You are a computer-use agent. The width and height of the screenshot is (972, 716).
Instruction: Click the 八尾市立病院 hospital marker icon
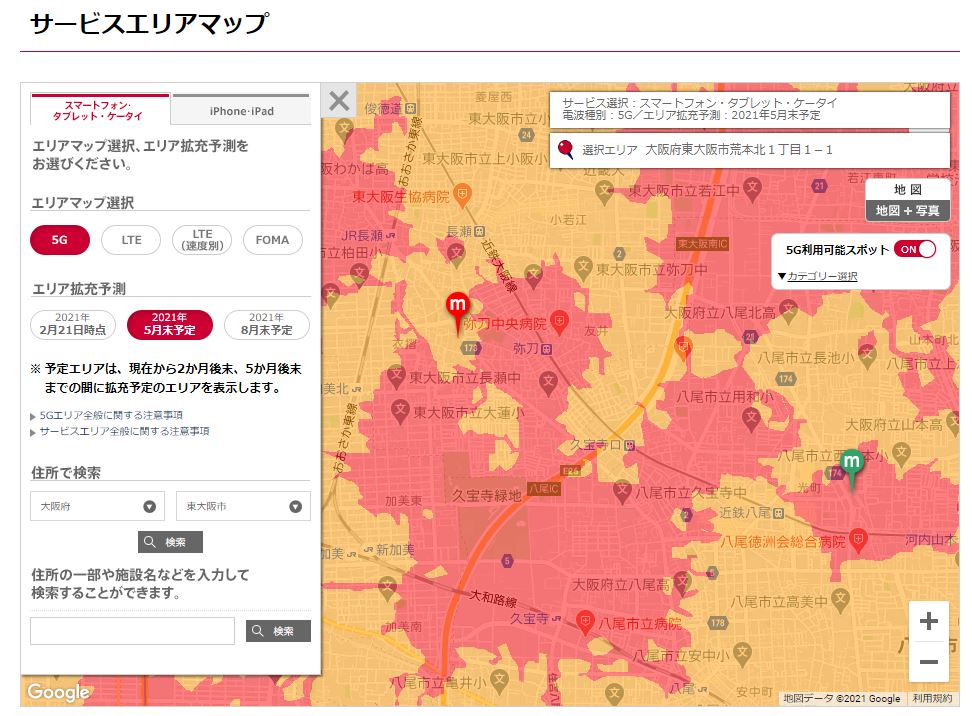point(585,622)
